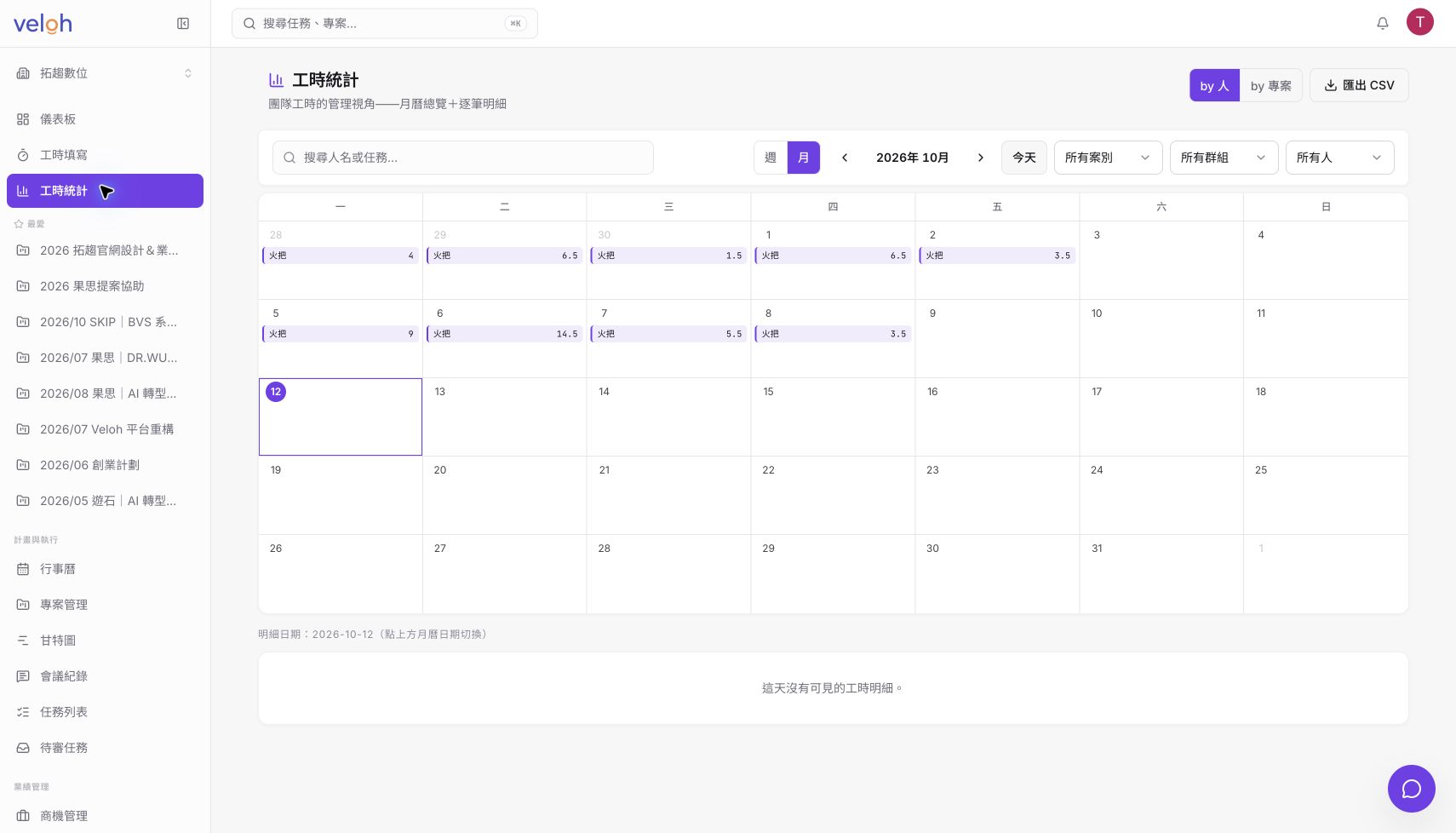Open 2026/10 SKIP｜BVS project
The height and width of the screenshot is (833, 1456).
[105, 322]
